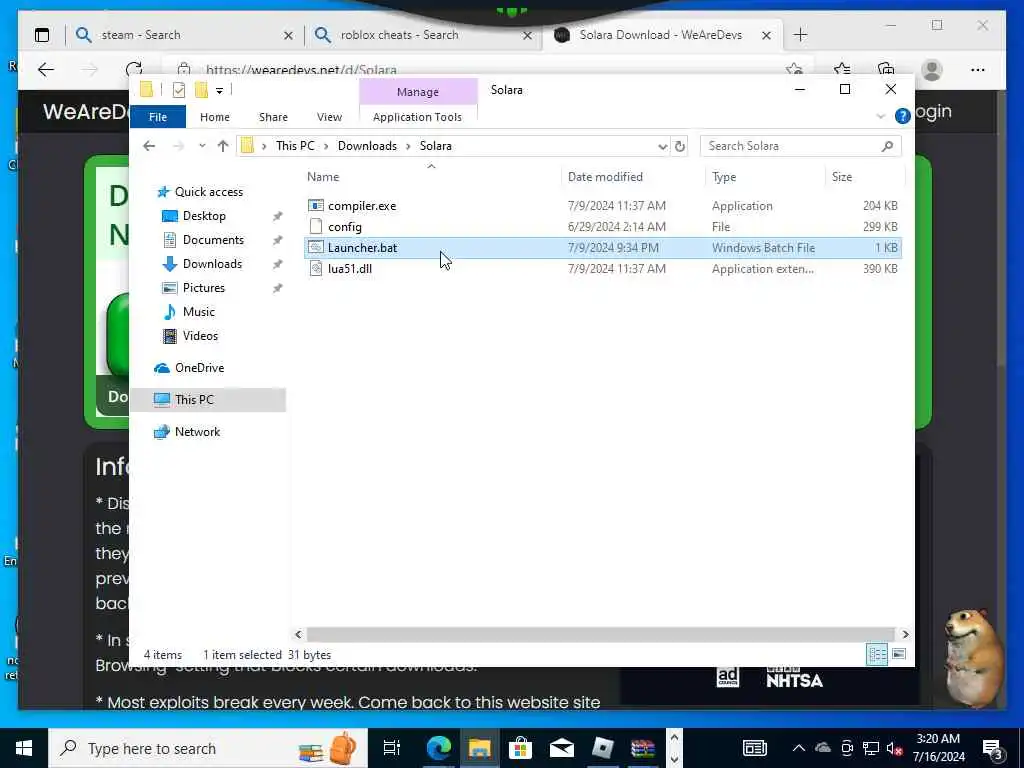The height and width of the screenshot is (768, 1024).
Task: Click the Search Solara field
Action: [x=801, y=146]
